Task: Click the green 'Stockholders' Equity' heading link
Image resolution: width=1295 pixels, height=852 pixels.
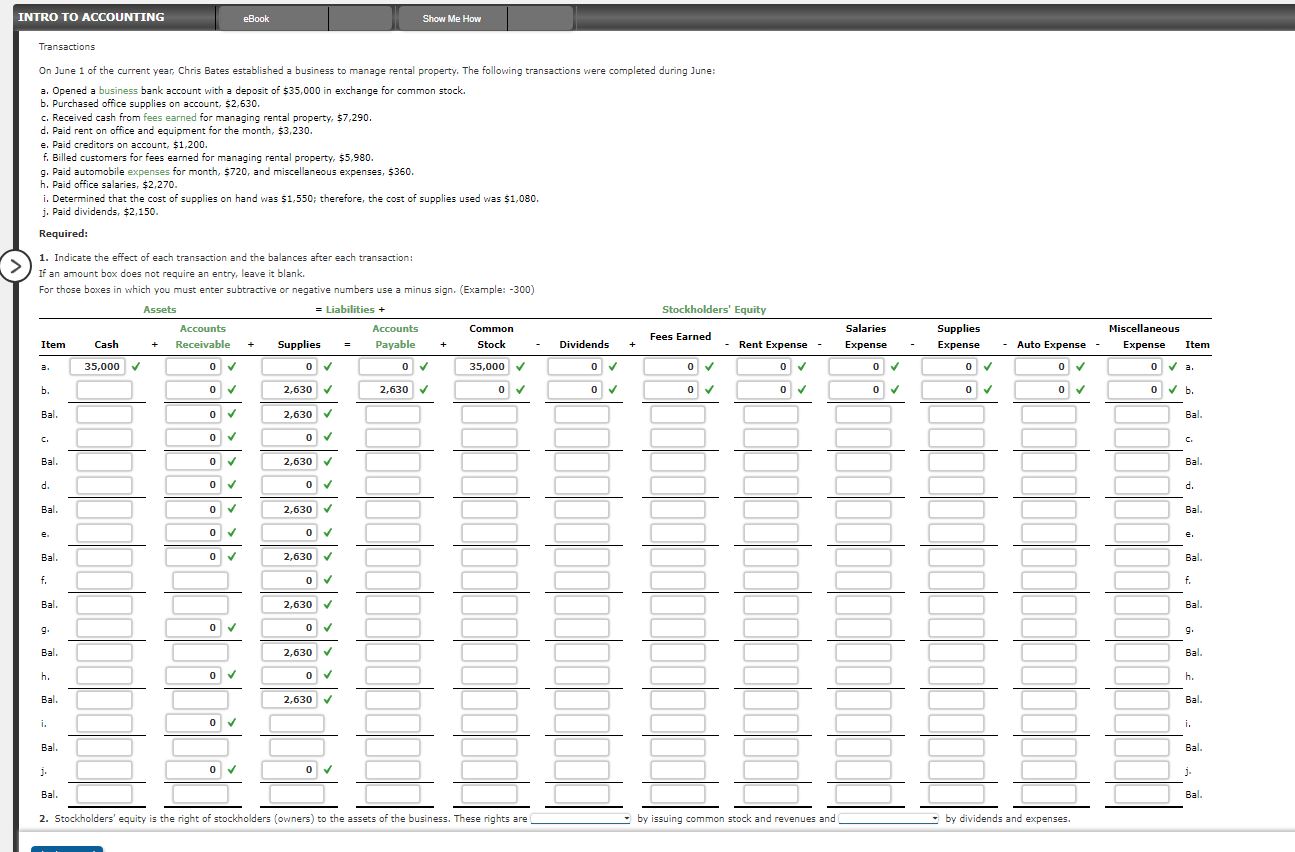Action: pos(714,309)
